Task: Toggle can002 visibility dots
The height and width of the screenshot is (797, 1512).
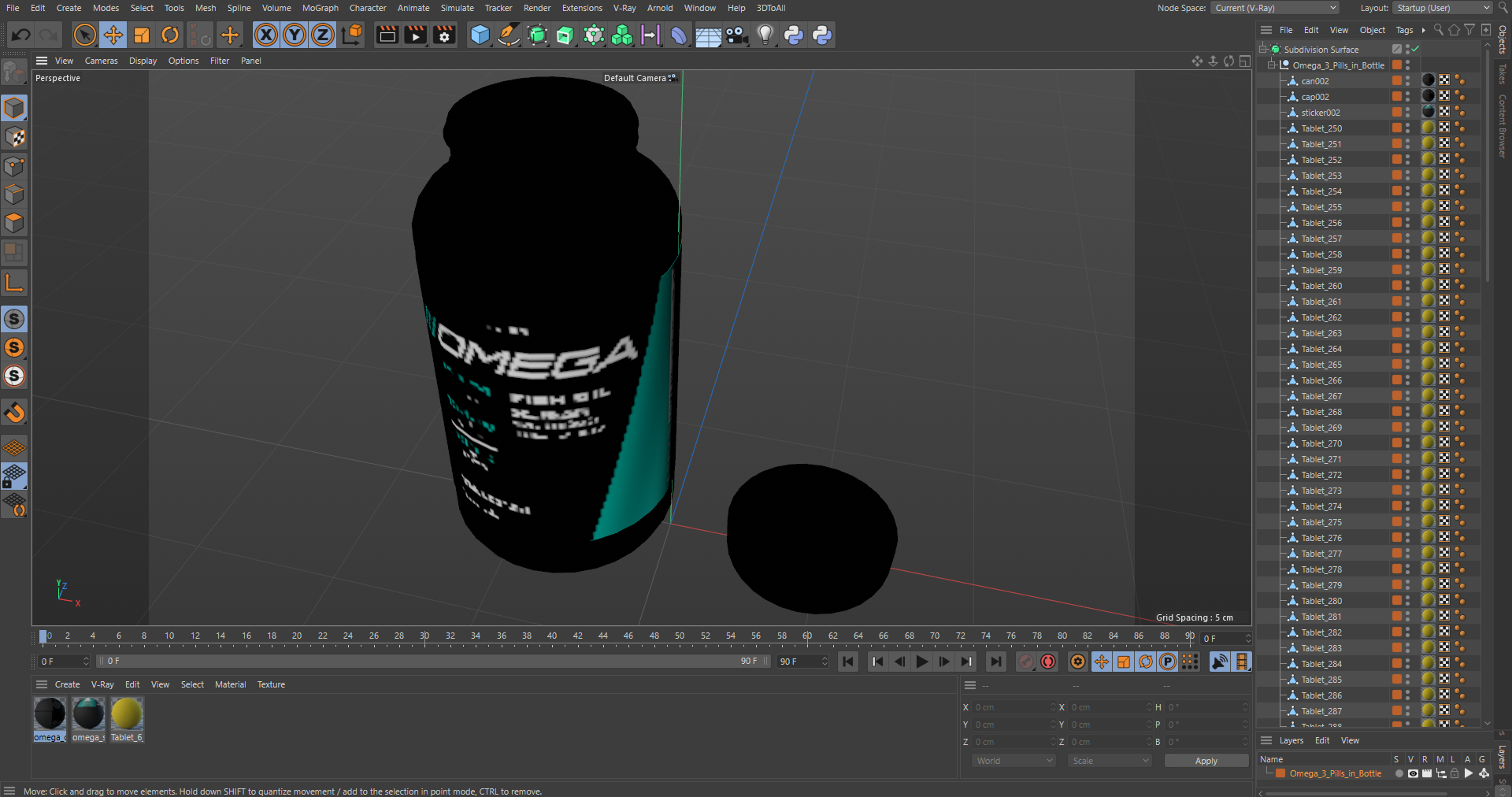Action: pyautogui.click(x=1407, y=80)
